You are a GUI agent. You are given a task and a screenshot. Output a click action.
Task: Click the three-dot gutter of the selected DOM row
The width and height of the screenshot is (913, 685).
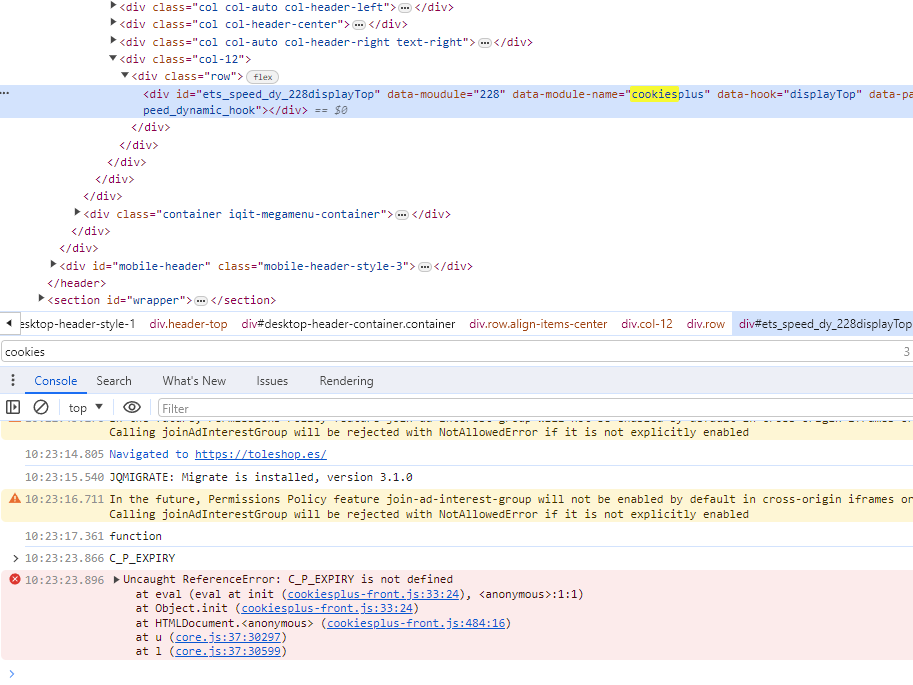(5, 93)
